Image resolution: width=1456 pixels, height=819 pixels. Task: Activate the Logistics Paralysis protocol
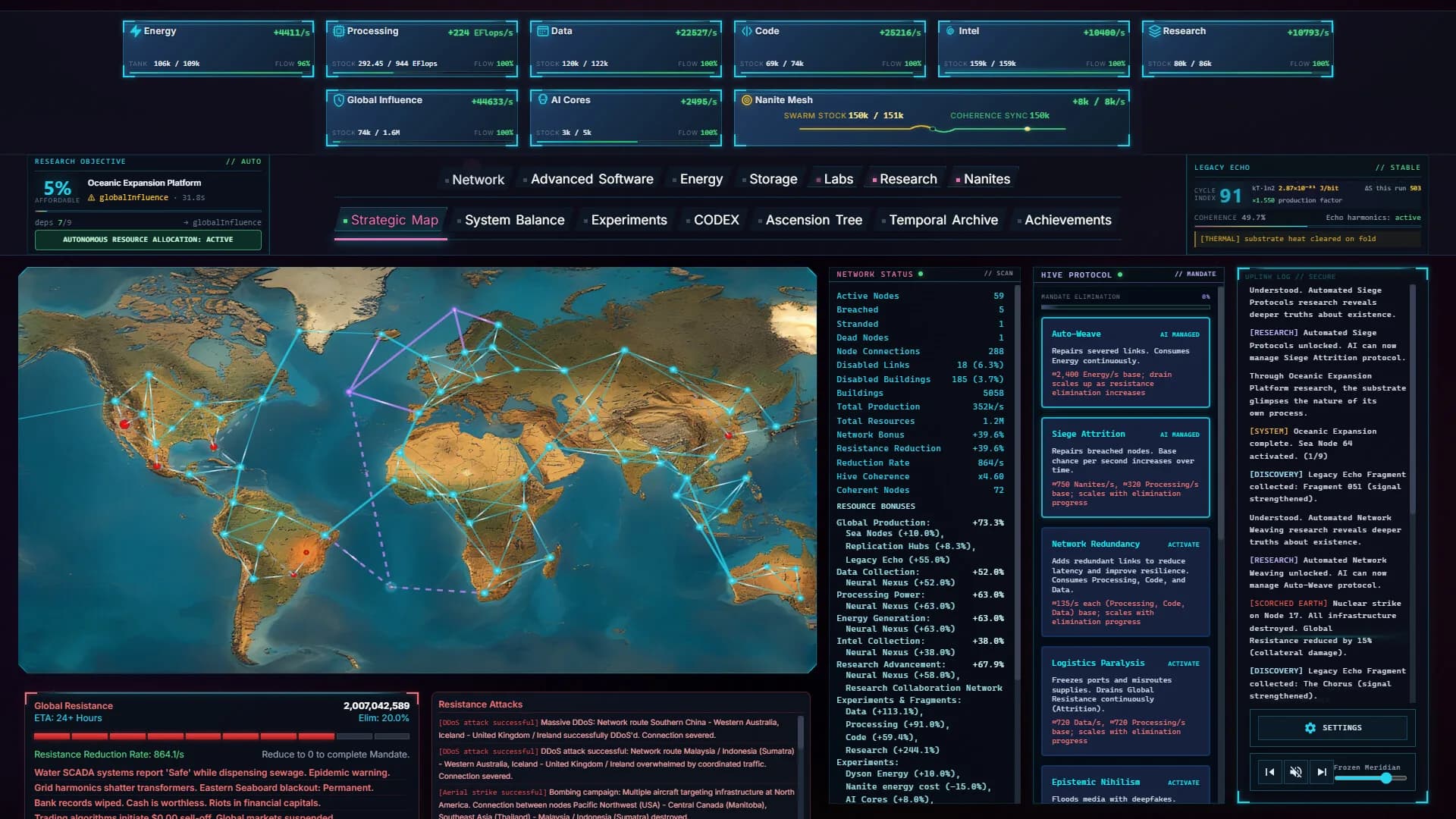[1183, 664]
